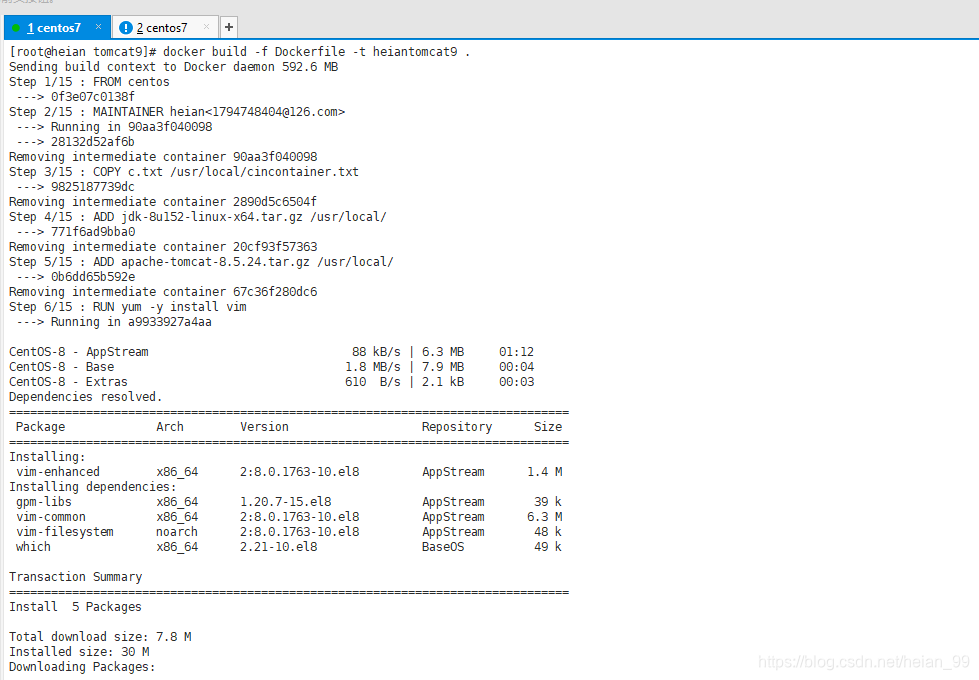Click the docker build command line
The height and width of the screenshot is (680, 979).
[x=240, y=52]
